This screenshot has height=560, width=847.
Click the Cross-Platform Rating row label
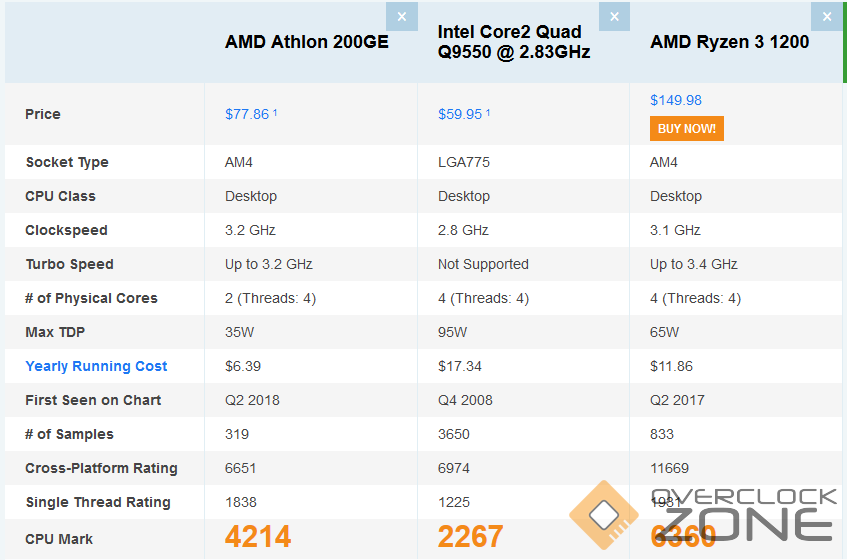pyautogui.click(x=101, y=468)
